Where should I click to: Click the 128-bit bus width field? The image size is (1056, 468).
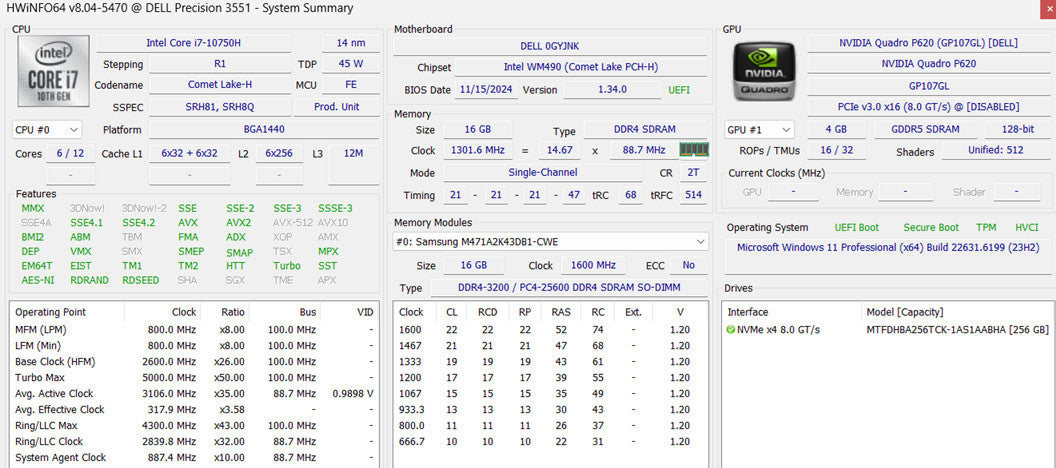pyautogui.click(x=1016, y=129)
